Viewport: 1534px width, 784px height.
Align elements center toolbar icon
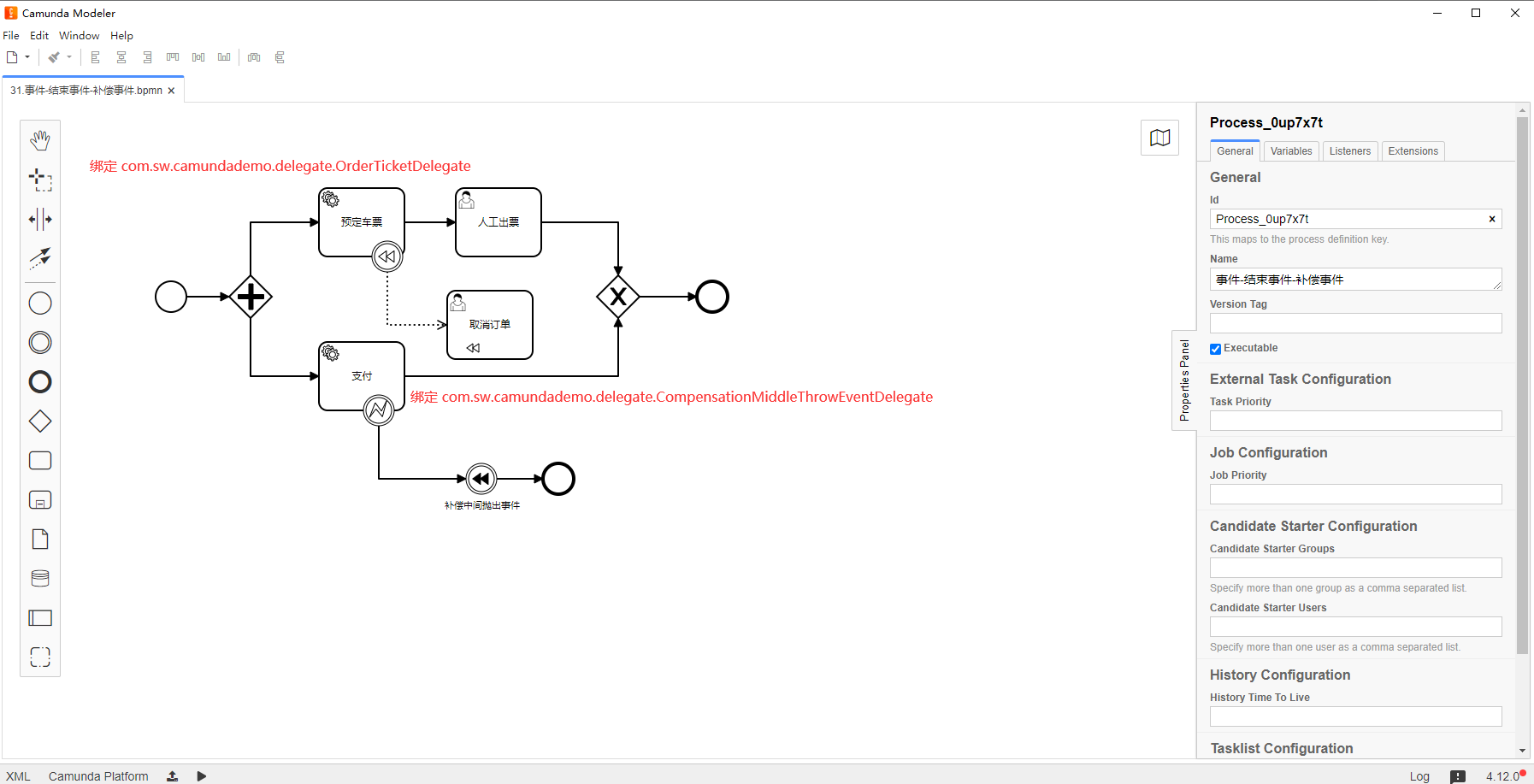pos(121,57)
